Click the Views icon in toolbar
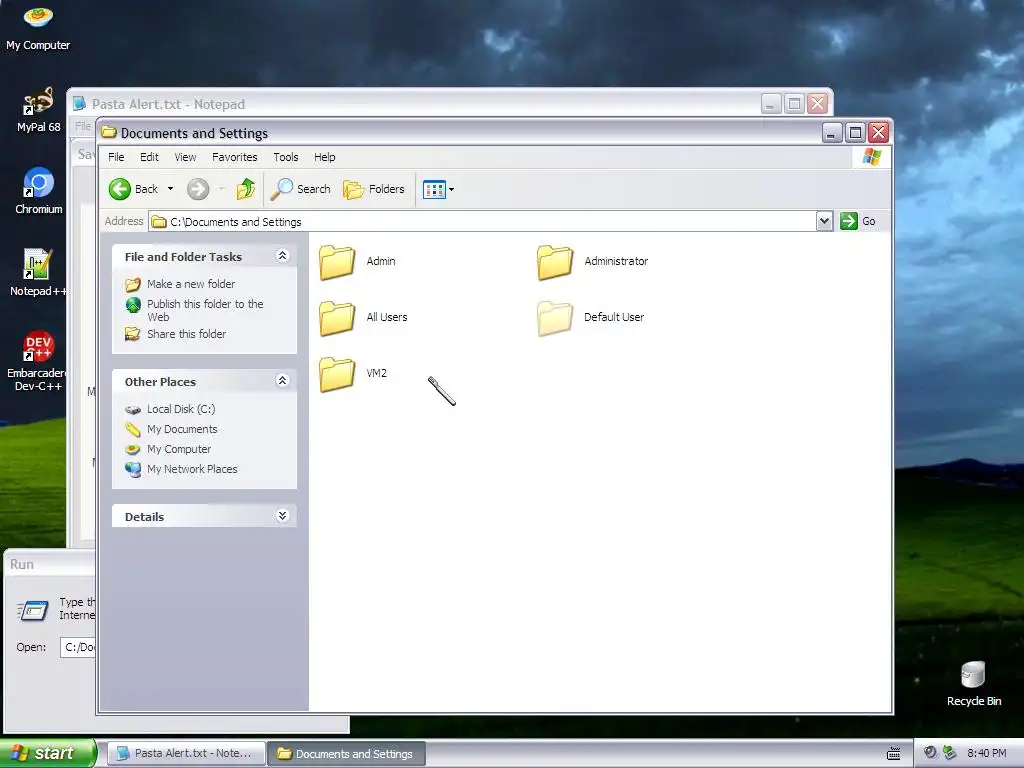This screenshot has width=1024, height=768. 434,189
